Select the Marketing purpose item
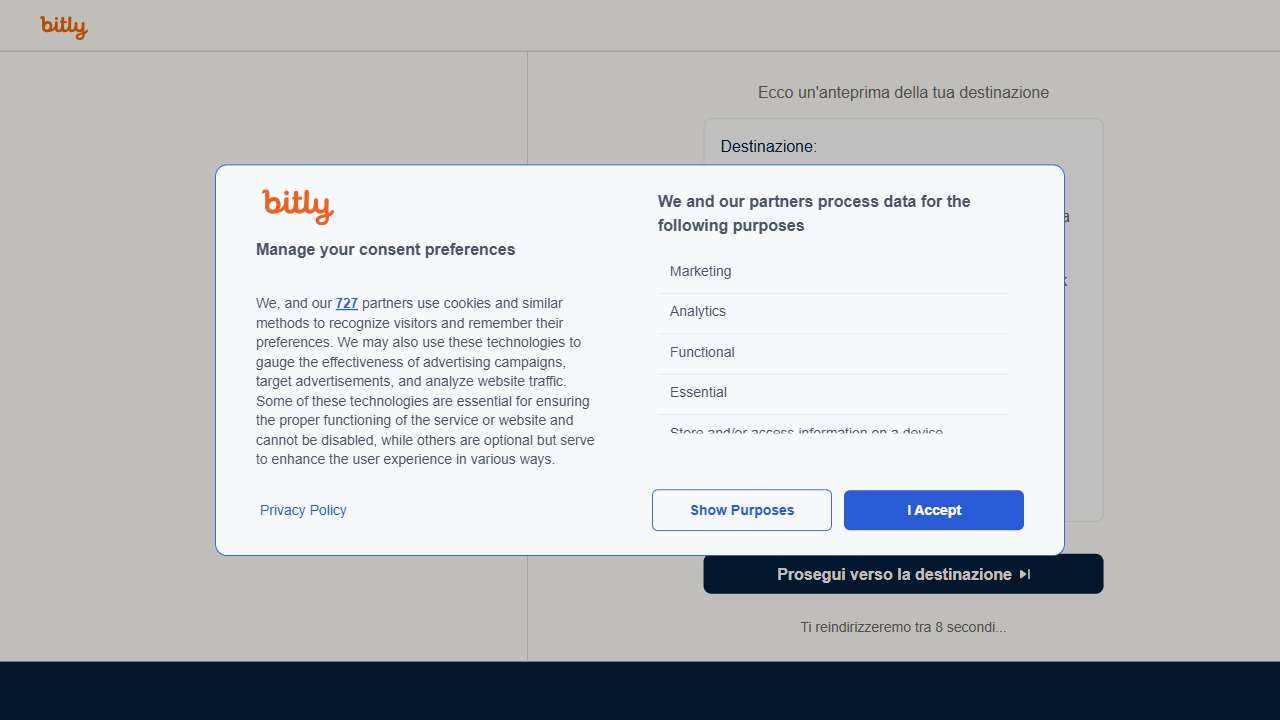 coord(700,271)
